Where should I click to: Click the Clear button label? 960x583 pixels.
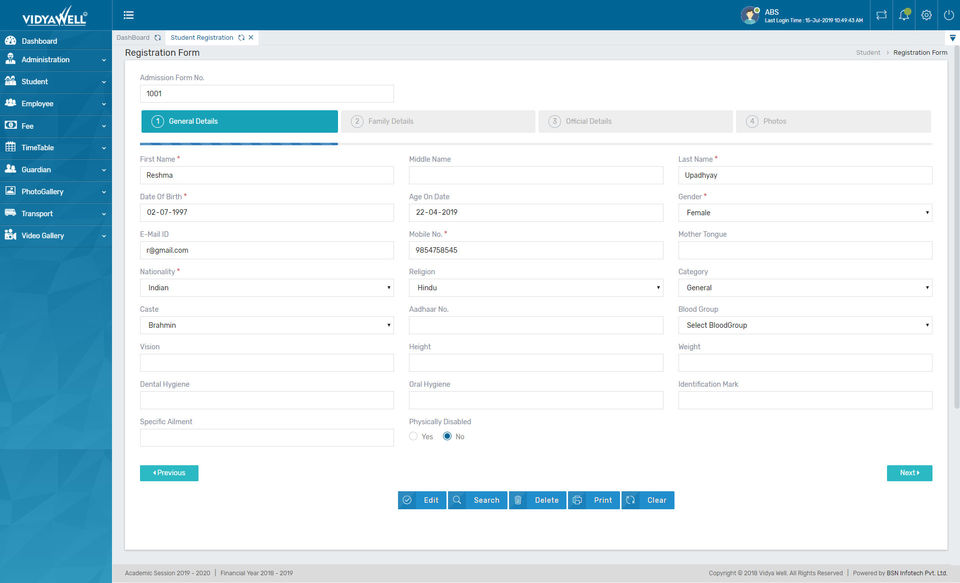point(657,500)
